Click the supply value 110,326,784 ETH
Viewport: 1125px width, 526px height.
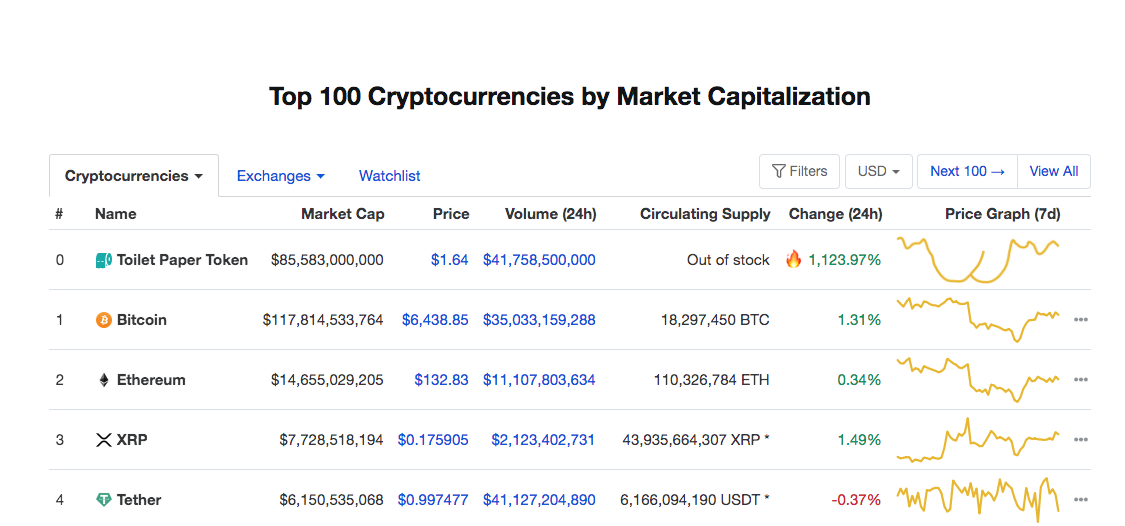(712, 380)
